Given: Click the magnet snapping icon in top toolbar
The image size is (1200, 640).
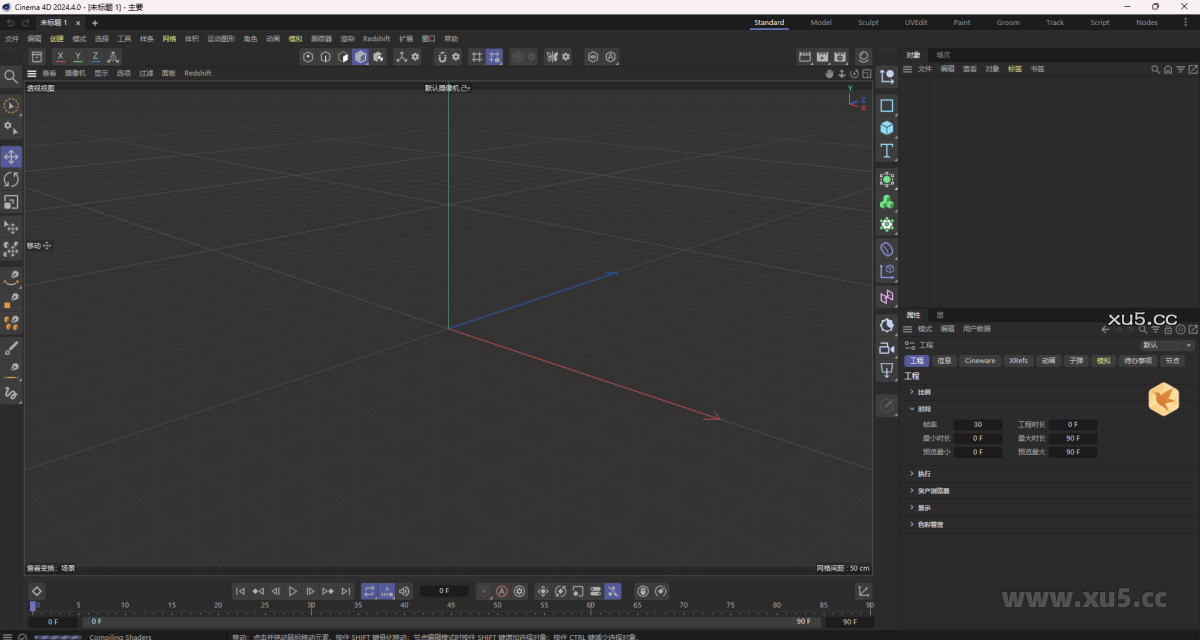Looking at the screenshot, I should 443,57.
